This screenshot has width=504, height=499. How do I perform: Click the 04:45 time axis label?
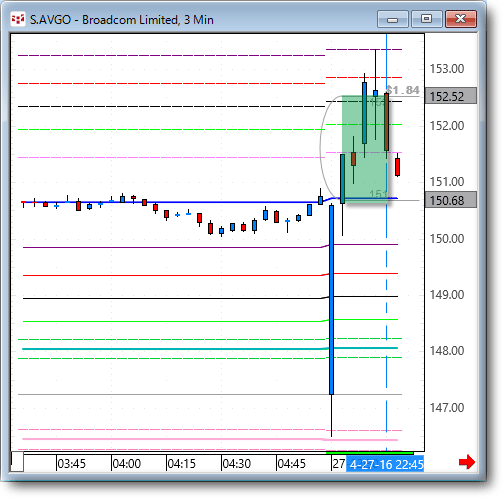click(x=291, y=464)
